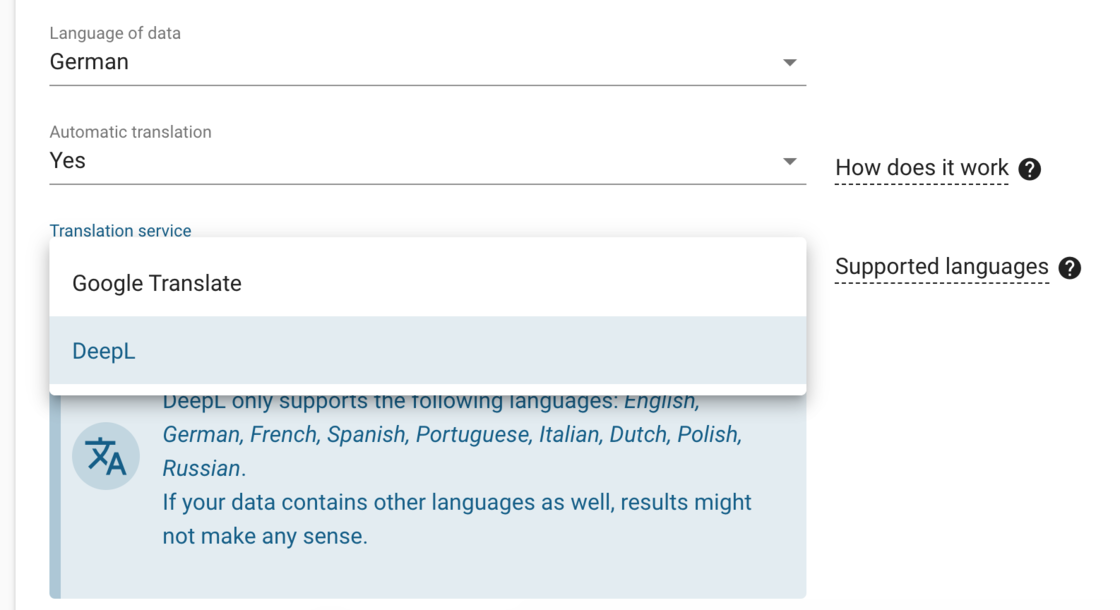This screenshot has width=1120, height=610.
Task: Click the underline beneath the German selection
Action: 427,85
